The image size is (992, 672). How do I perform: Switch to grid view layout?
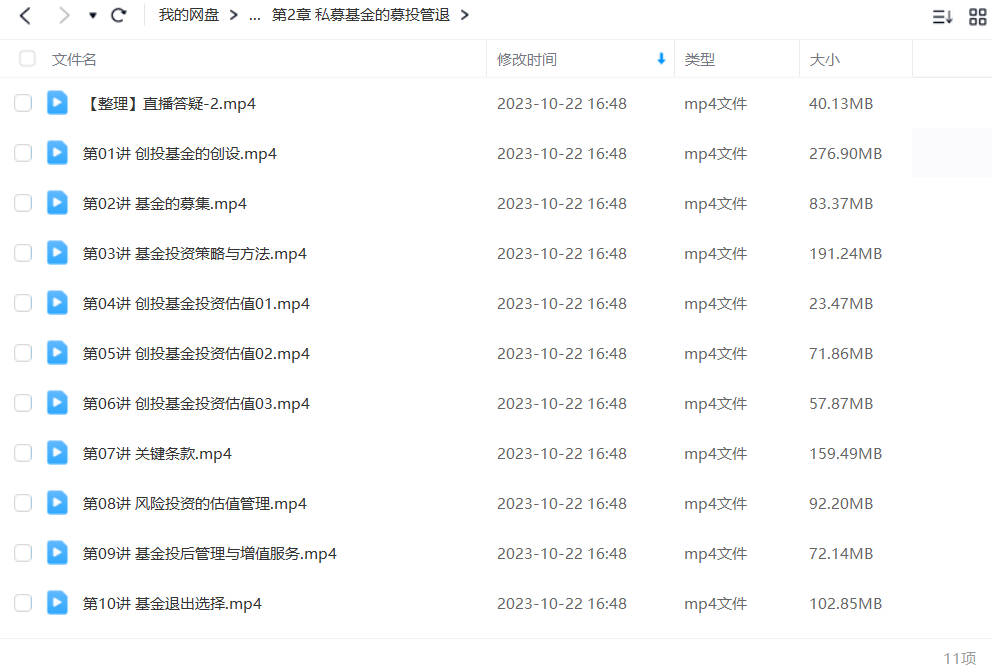pos(977,16)
